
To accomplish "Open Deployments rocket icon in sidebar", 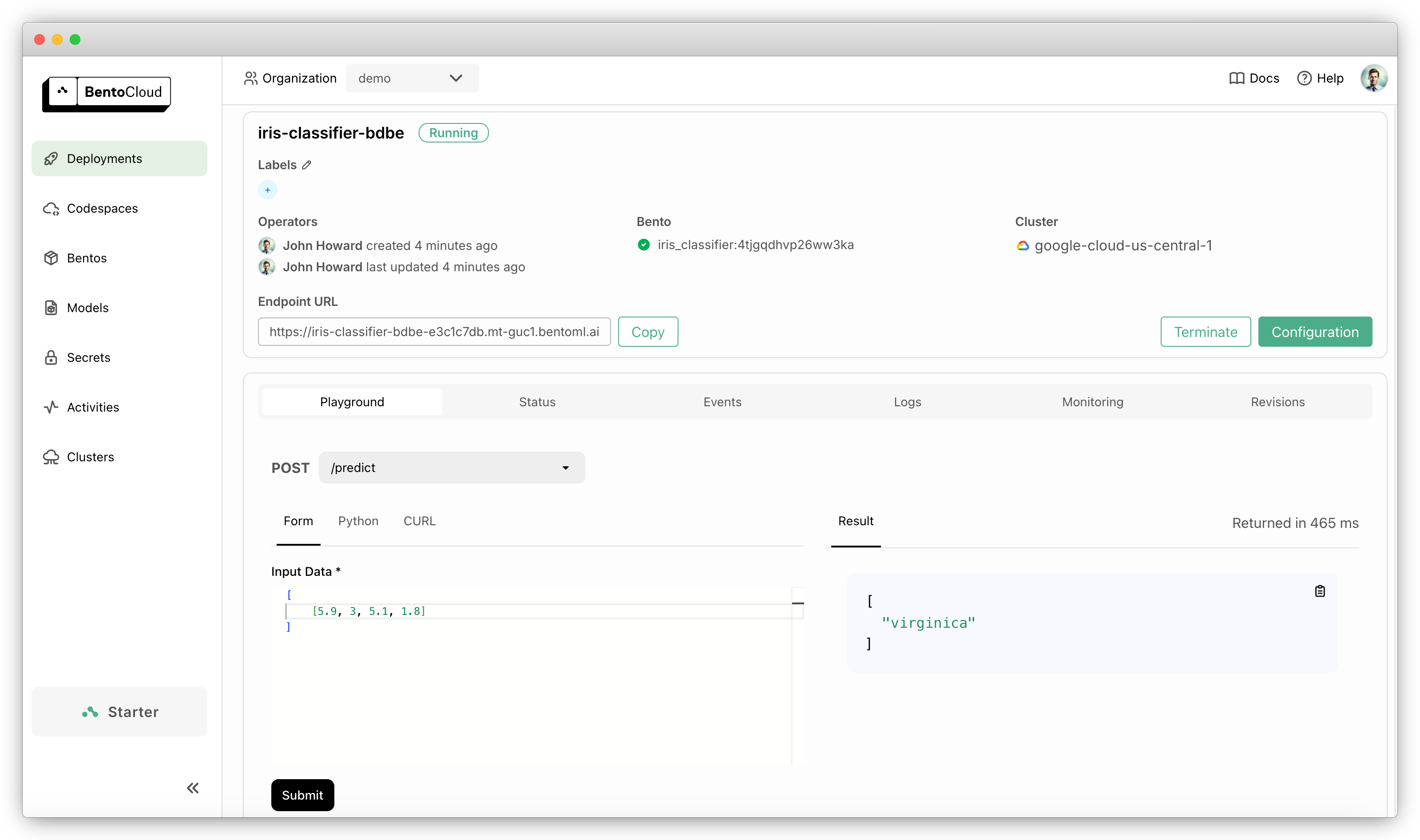I will [x=51, y=158].
